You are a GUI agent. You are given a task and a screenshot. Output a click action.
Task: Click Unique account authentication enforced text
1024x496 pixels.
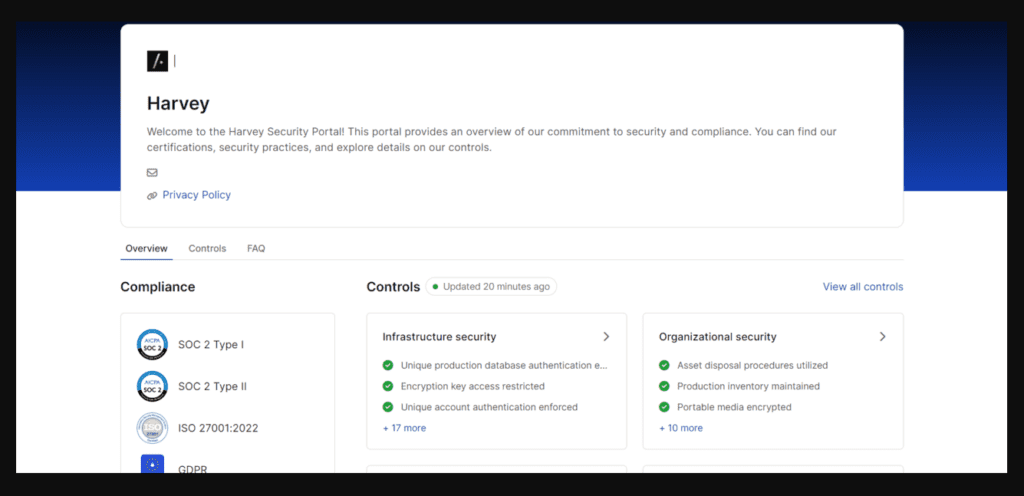489,407
